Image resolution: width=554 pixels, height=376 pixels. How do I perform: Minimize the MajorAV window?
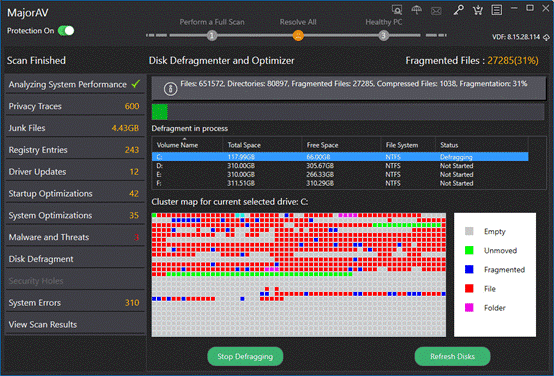(x=514, y=8)
